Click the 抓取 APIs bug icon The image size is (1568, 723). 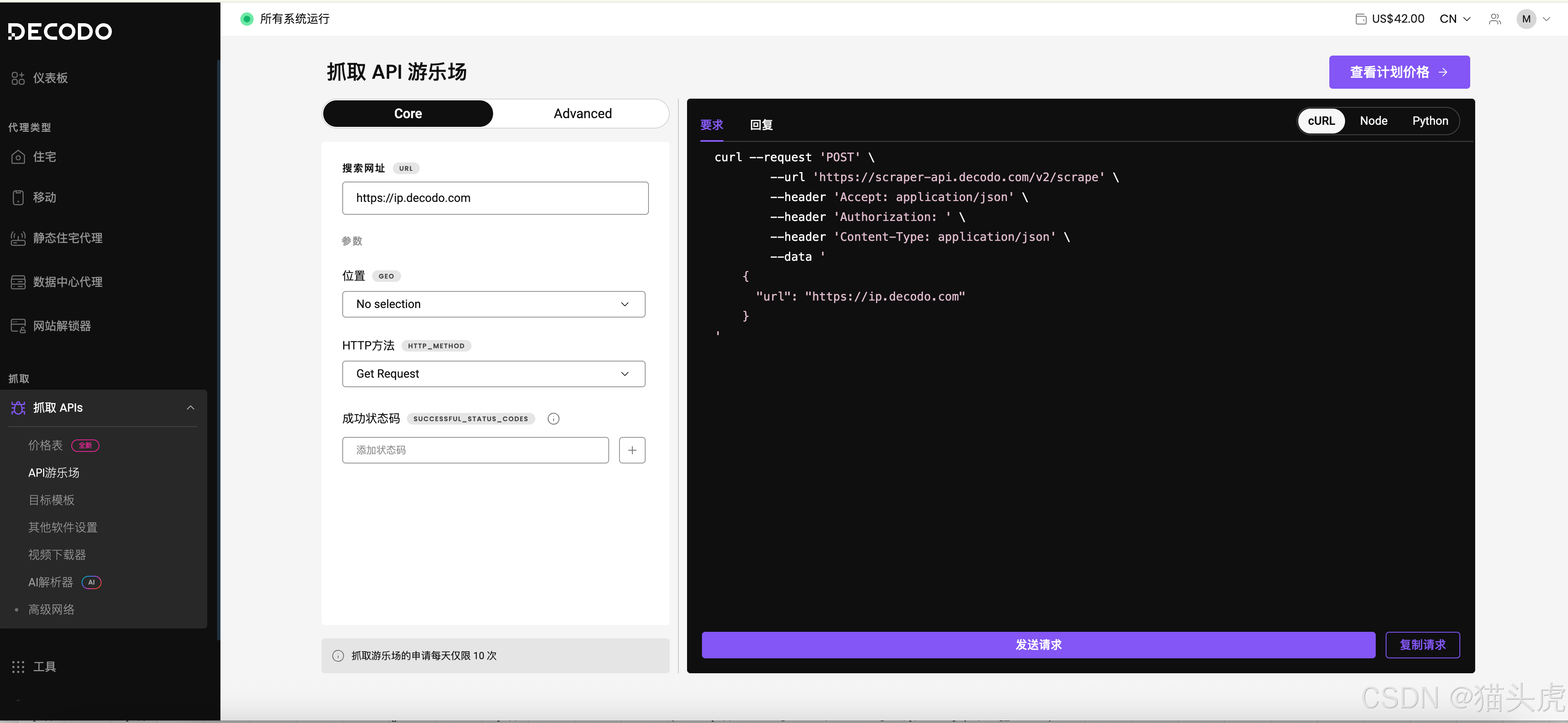pyautogui.click(x=18, y=408)
